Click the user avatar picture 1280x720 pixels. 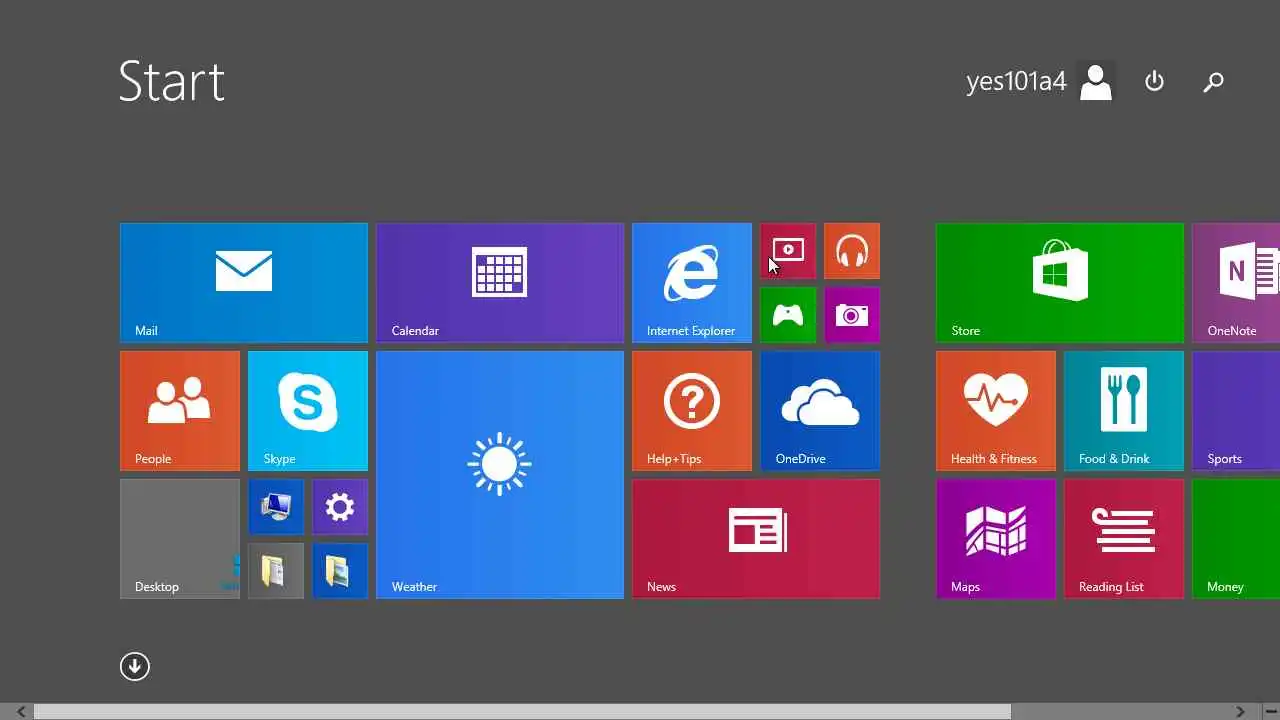pyautogui.click(x=1096, y=82)
